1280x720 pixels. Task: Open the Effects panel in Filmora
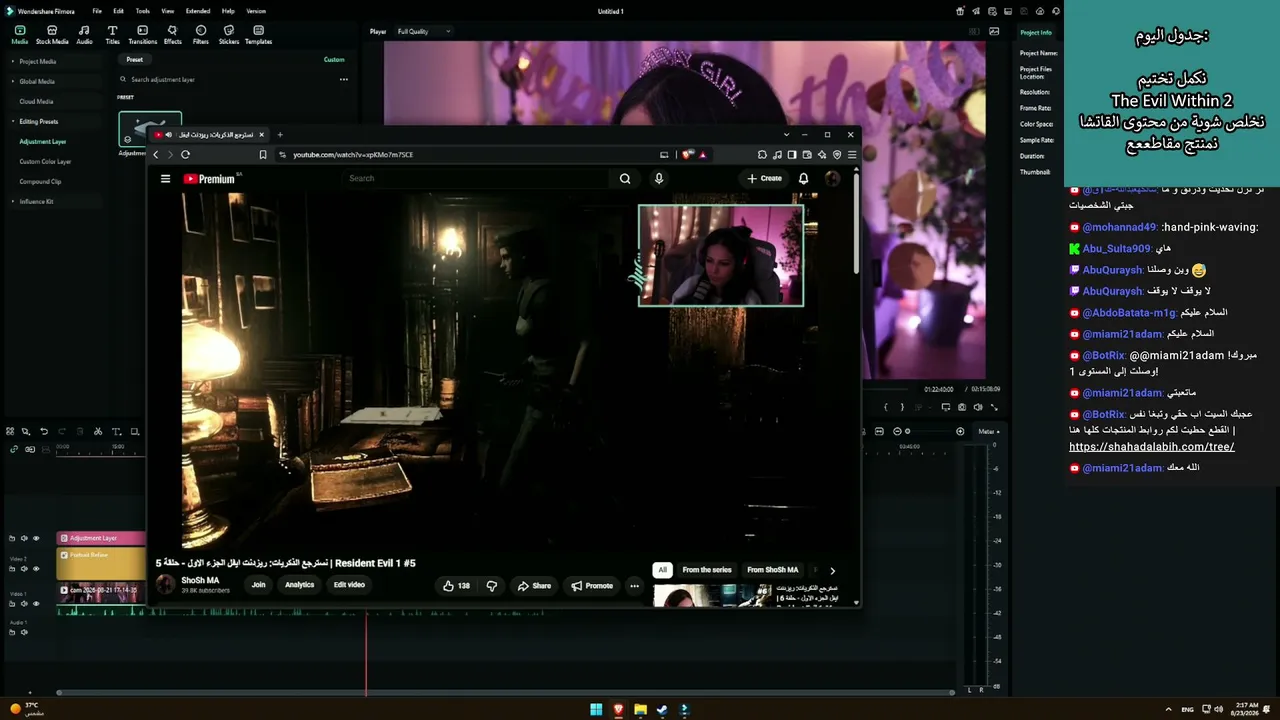pyautogui.click(x=173, y=35)
